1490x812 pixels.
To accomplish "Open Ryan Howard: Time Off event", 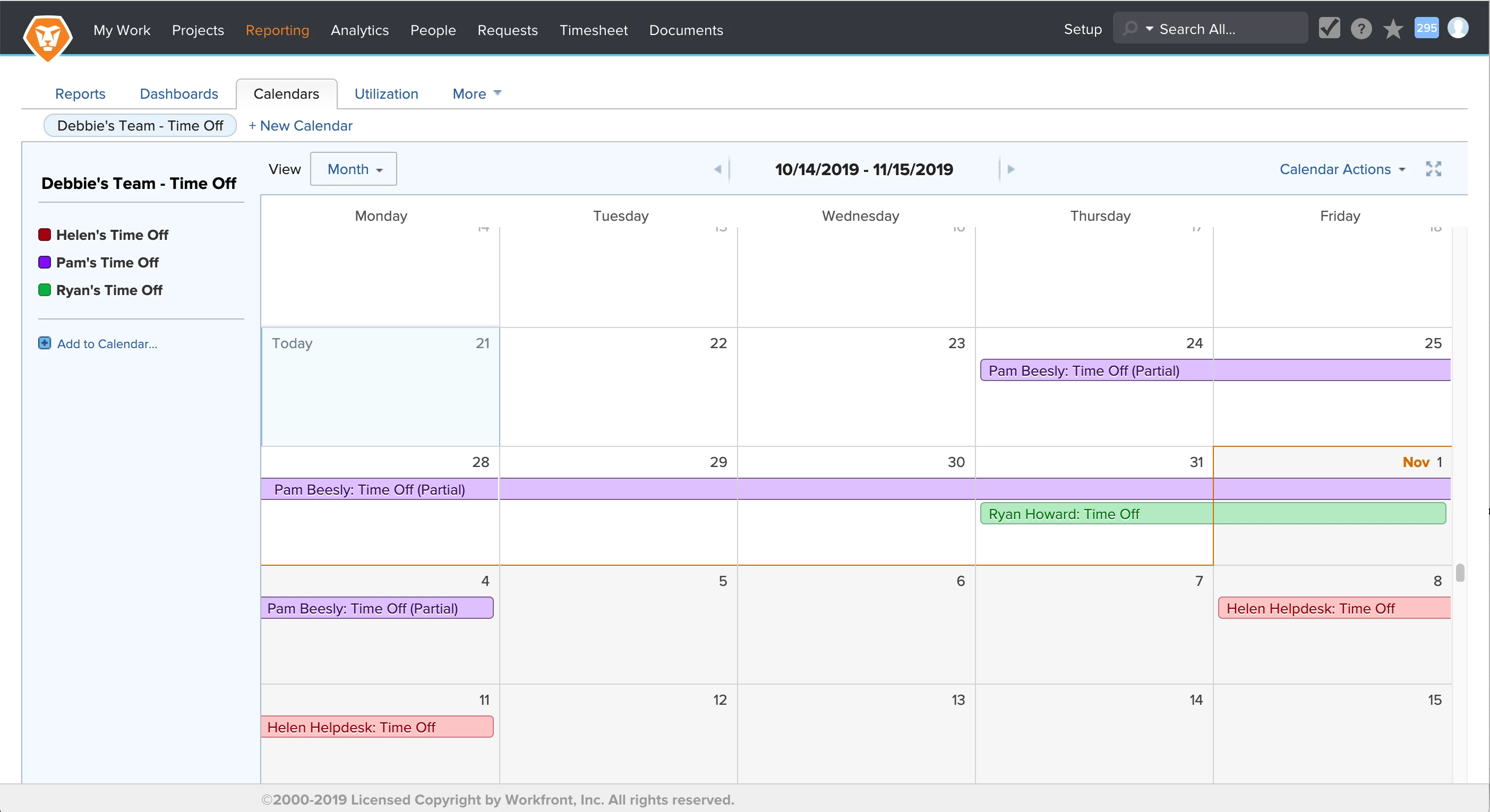I will (x=1063, y=514).
